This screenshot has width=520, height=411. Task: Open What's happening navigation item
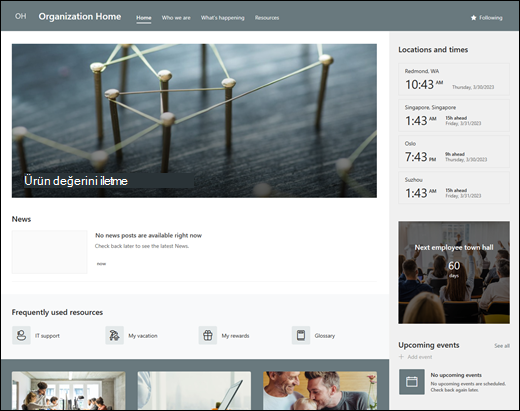223,18
